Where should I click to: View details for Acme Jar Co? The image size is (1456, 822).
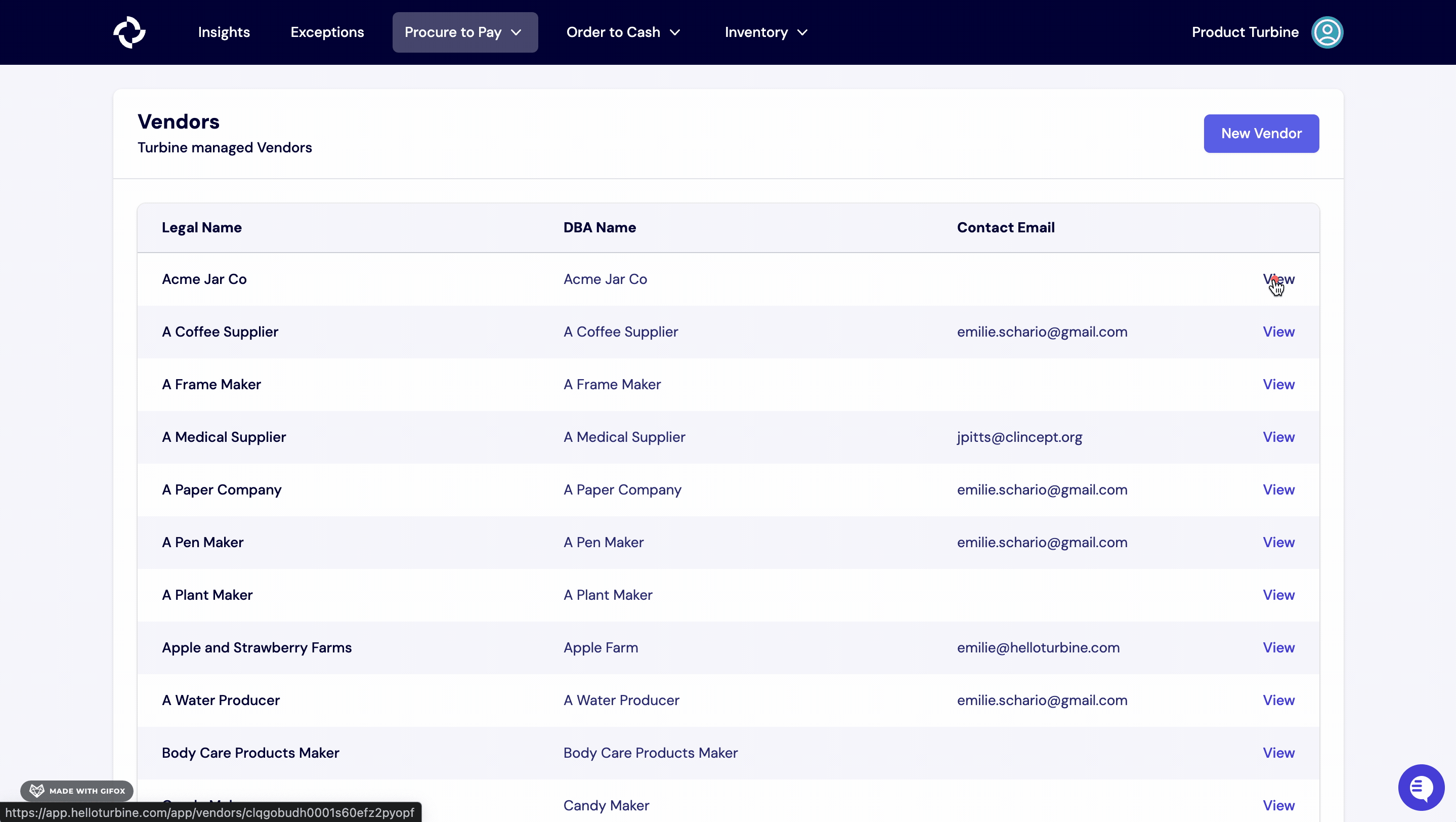[1279, 279]
